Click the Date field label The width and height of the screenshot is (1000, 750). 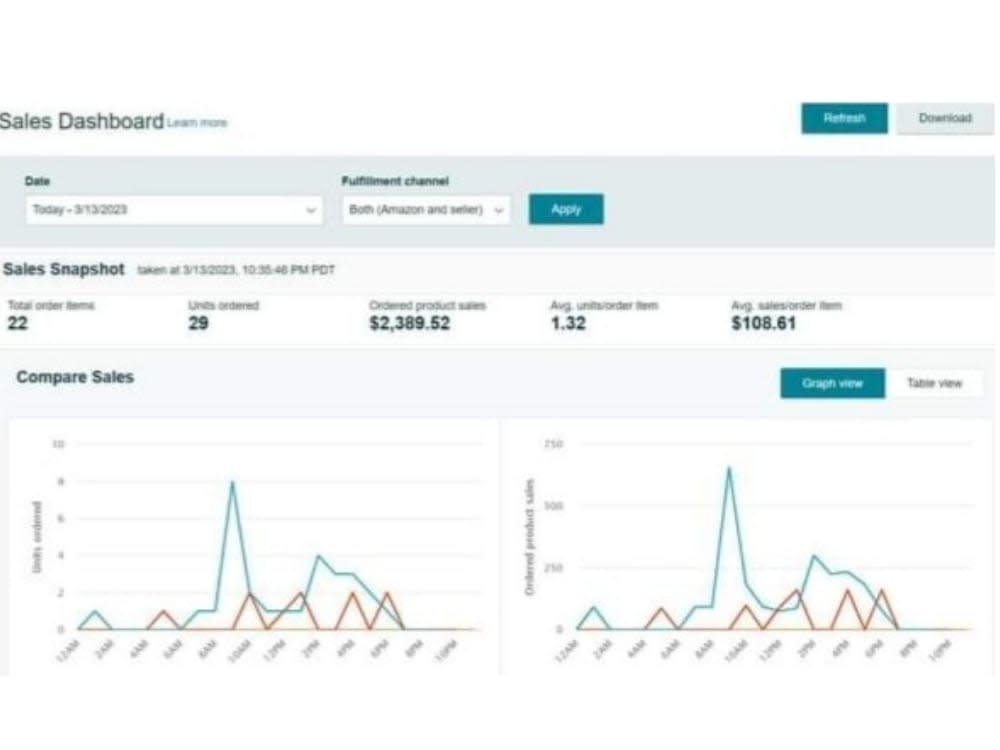click(37, 181)
